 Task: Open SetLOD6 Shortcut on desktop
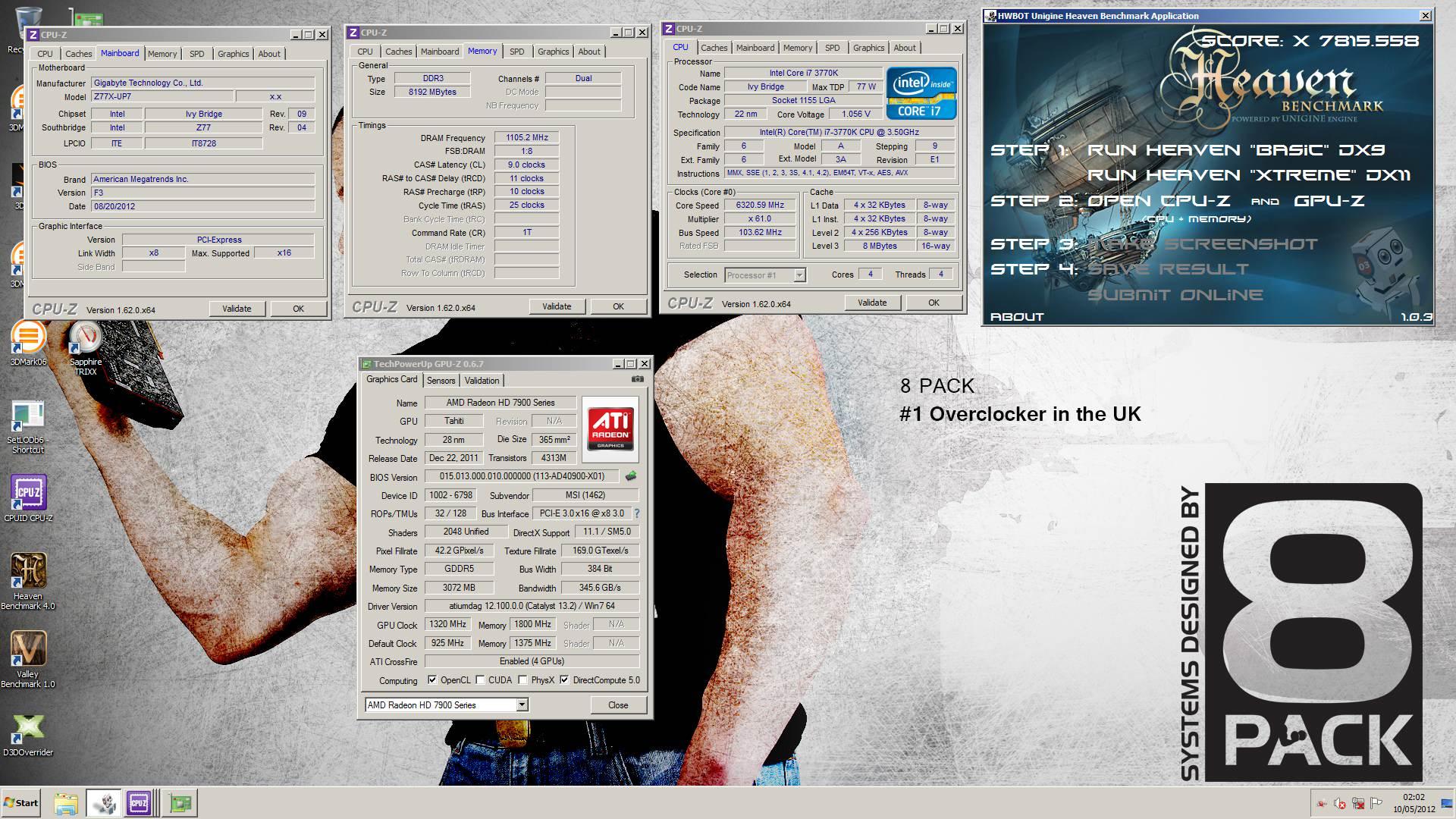28,427
